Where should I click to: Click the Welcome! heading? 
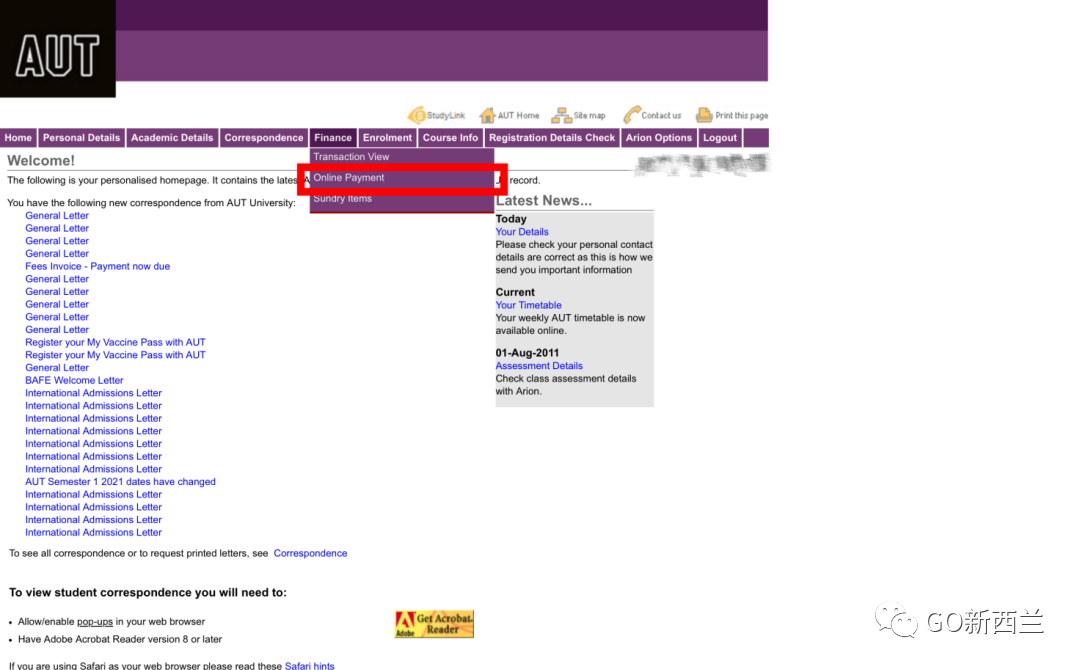pyautogui.click(x=41, y=160)
